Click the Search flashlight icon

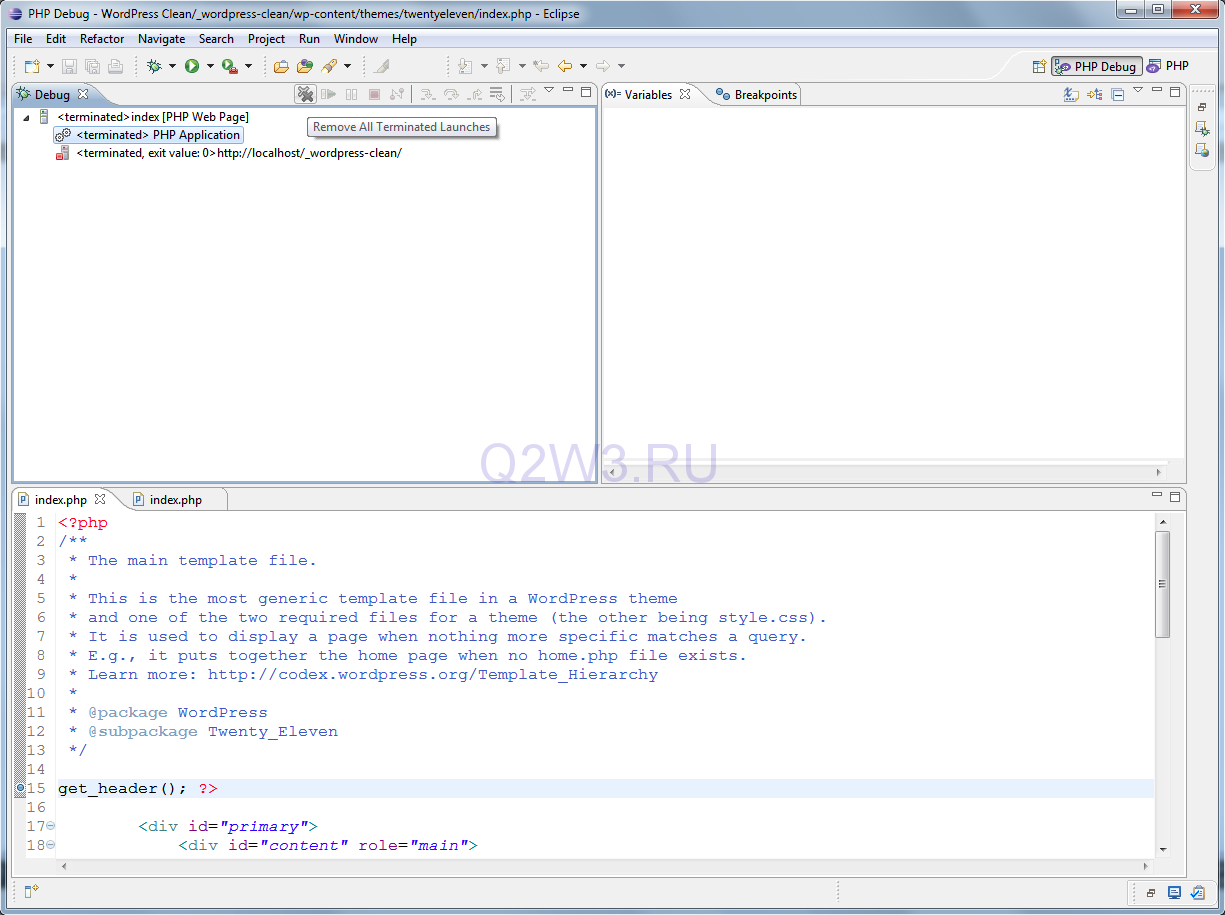[x=329, y=66]
